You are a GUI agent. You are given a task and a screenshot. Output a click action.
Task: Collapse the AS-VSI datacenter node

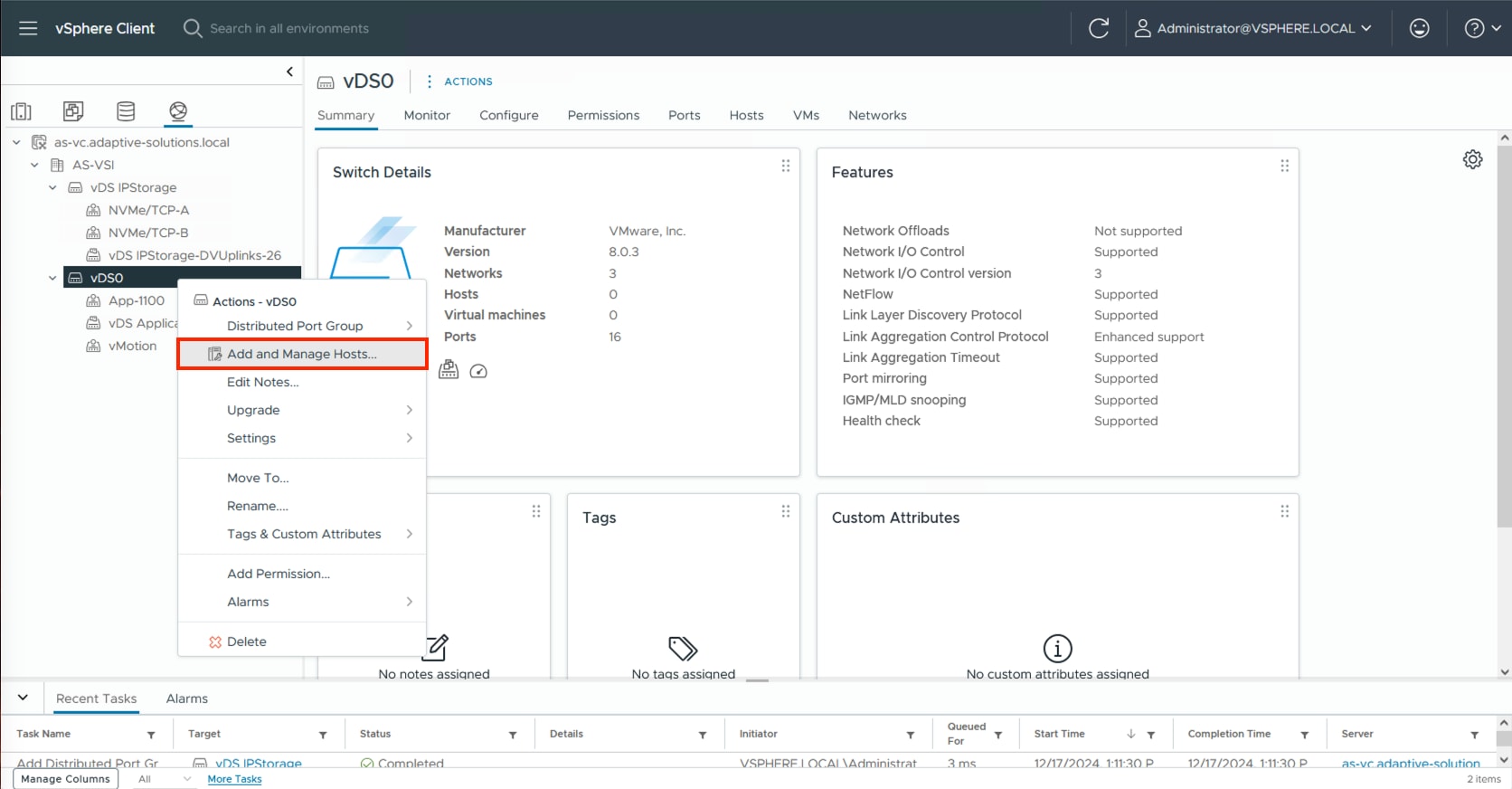coord(34,165)
